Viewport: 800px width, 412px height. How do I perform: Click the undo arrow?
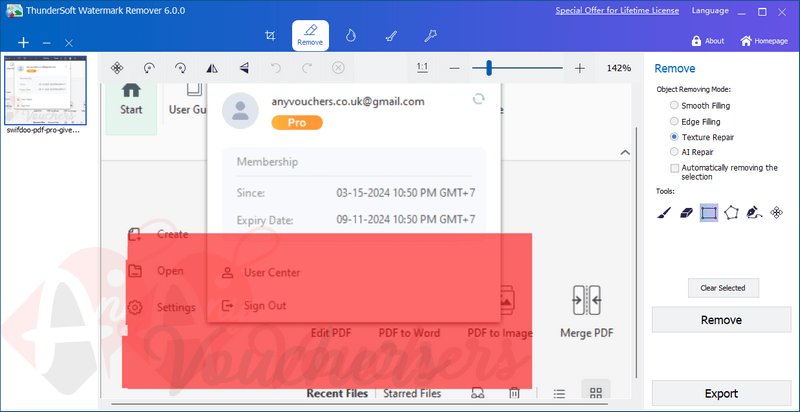tap(276, 68)
